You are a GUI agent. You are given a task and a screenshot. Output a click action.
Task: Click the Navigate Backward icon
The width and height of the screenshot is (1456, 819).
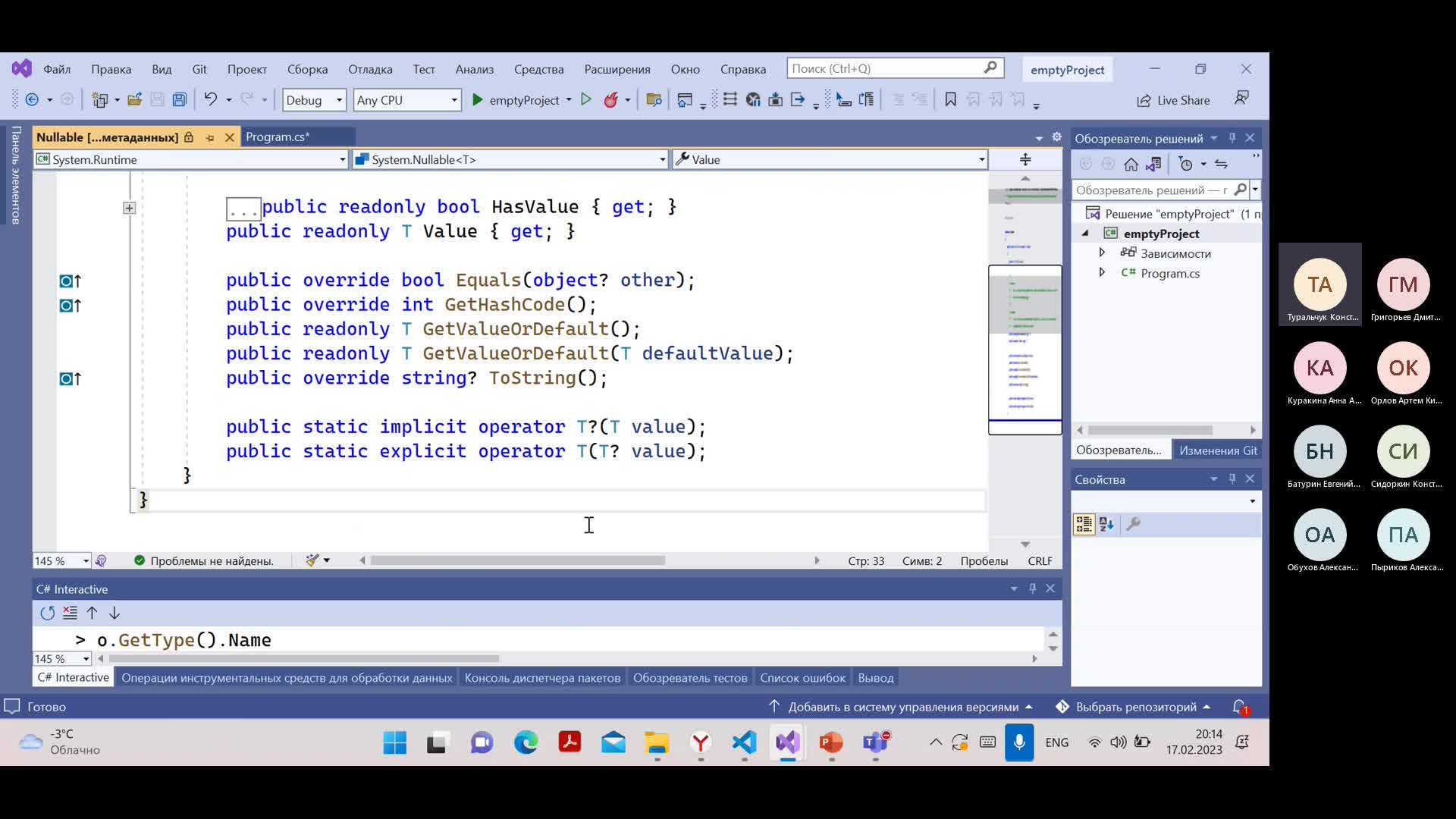point(32,100)
